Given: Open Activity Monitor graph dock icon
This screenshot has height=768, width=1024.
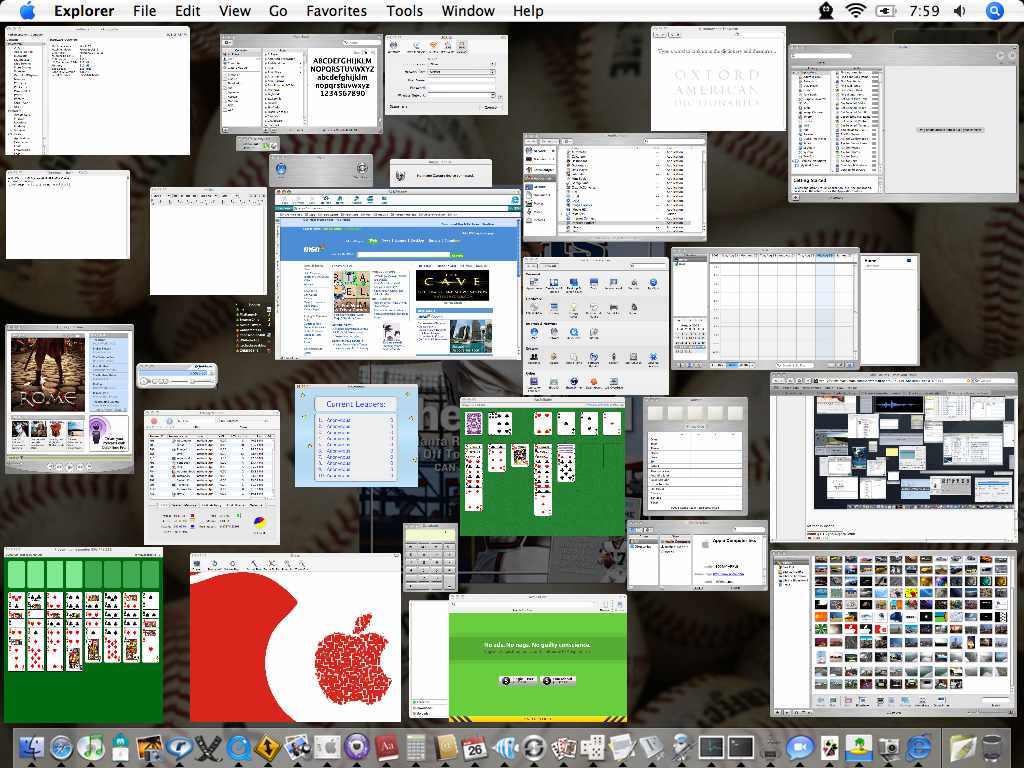Looking at the screenshot, I should [x=711, y=747].
